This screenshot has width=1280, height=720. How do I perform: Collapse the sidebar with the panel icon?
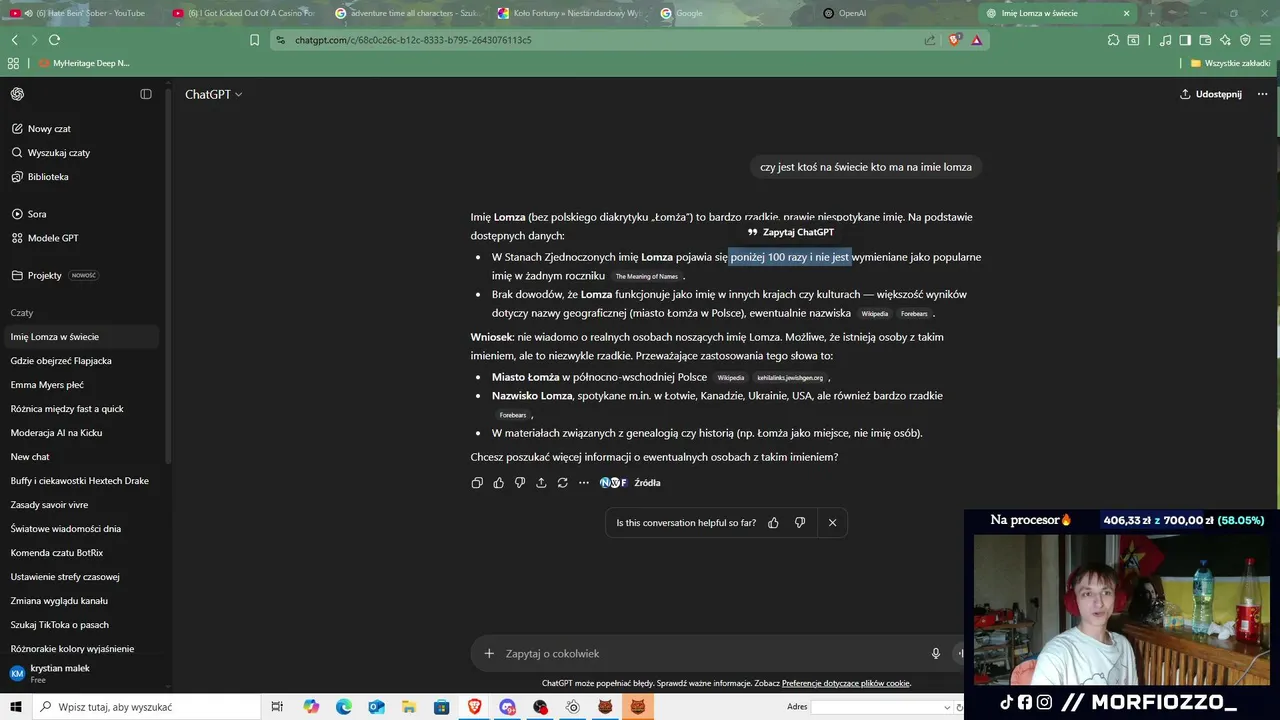point(146,94)
